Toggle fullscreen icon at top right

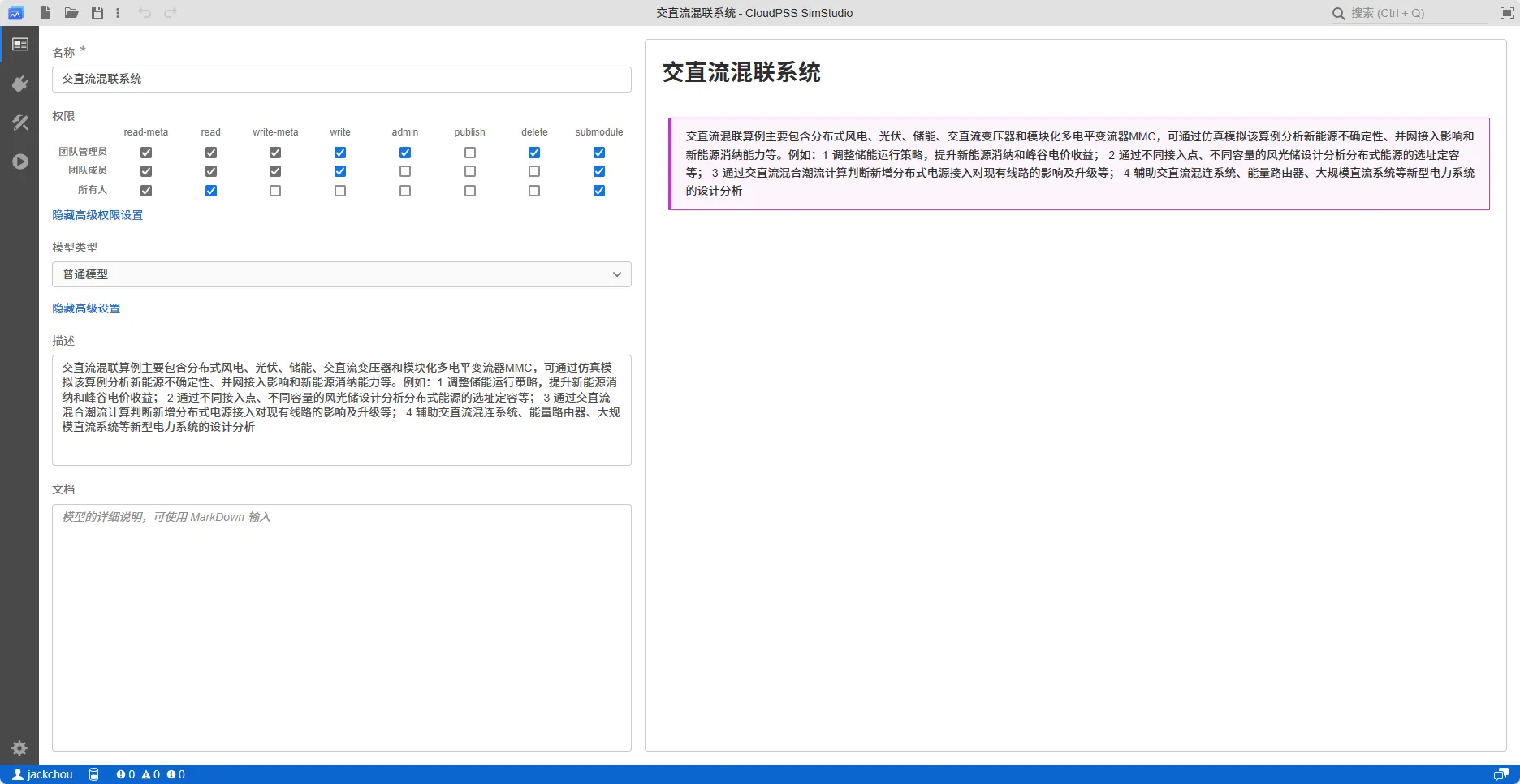(x=1506, y=13)
